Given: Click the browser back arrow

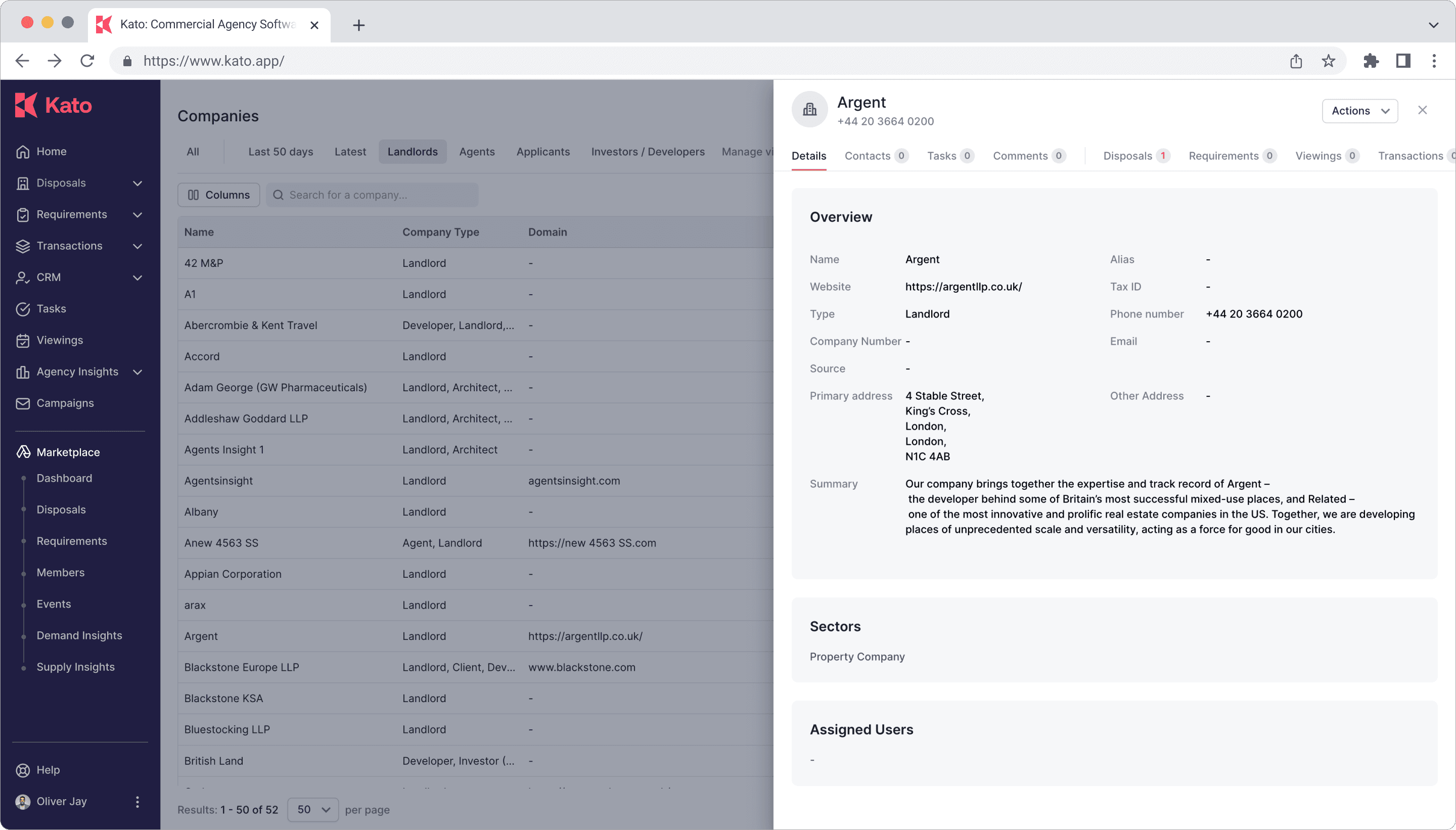Looking at the screenshot, I should pyautogui.click(x=22, y=61).
